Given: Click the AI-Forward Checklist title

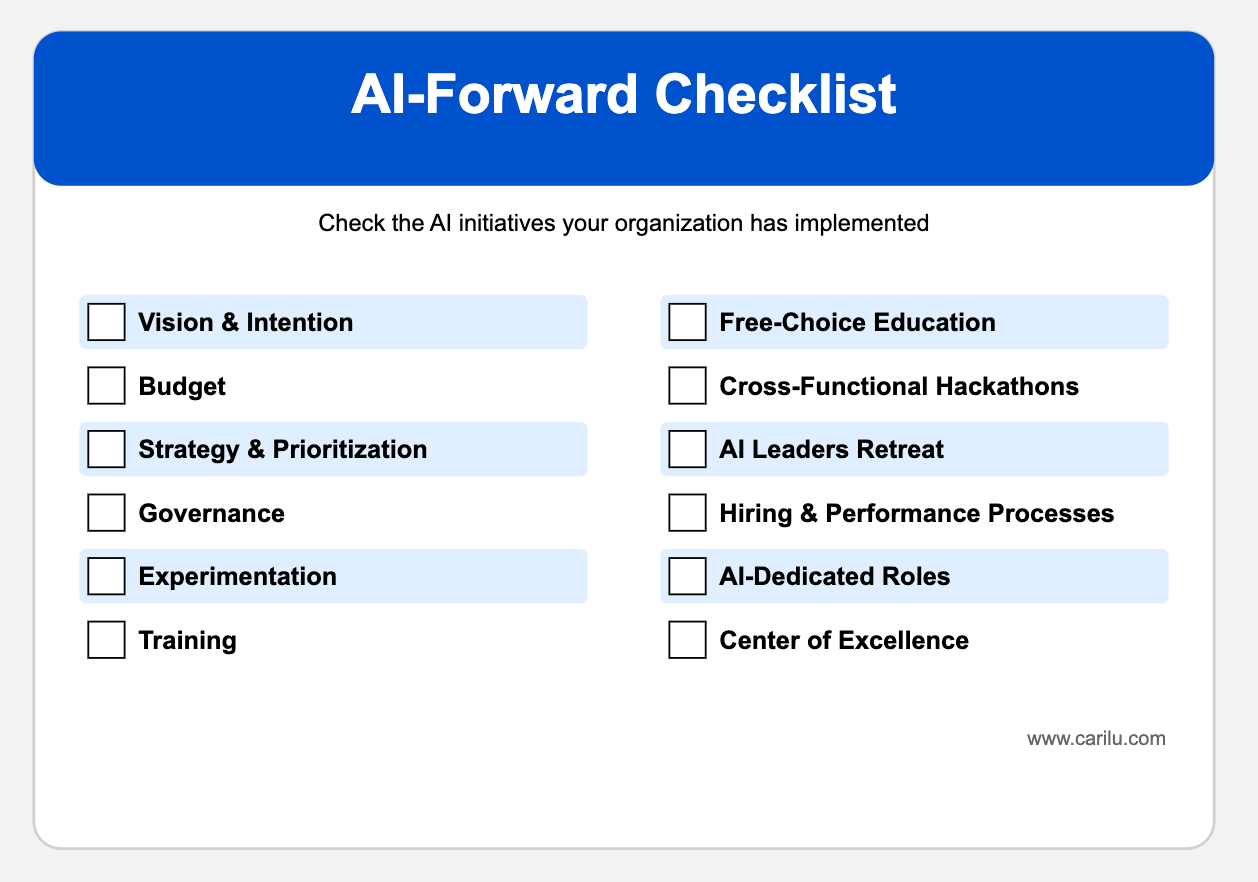Looking at the screenshot, I should pos(623,96).
